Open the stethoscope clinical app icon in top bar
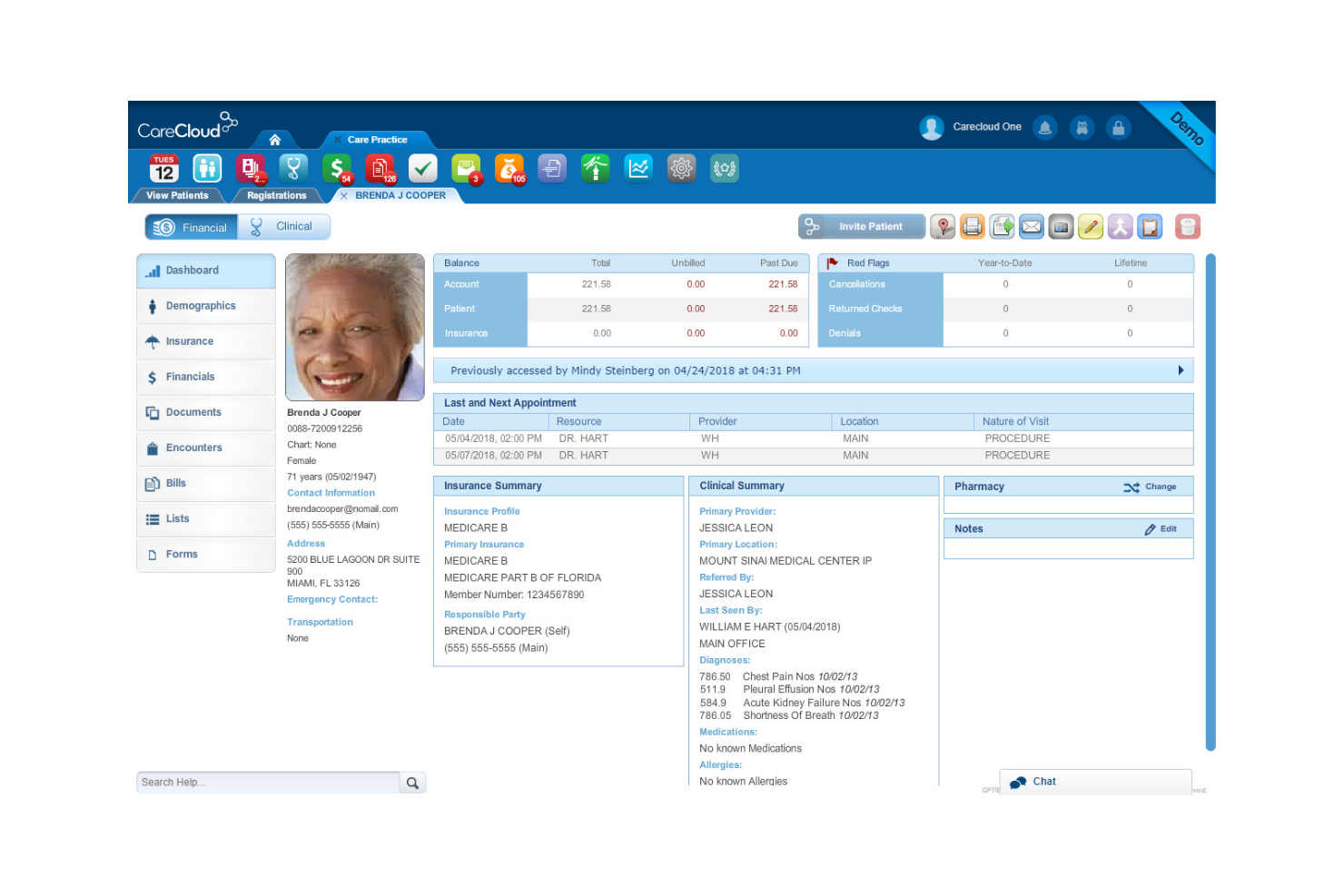This screenshot has height=896, width=1344. (293, 169)
